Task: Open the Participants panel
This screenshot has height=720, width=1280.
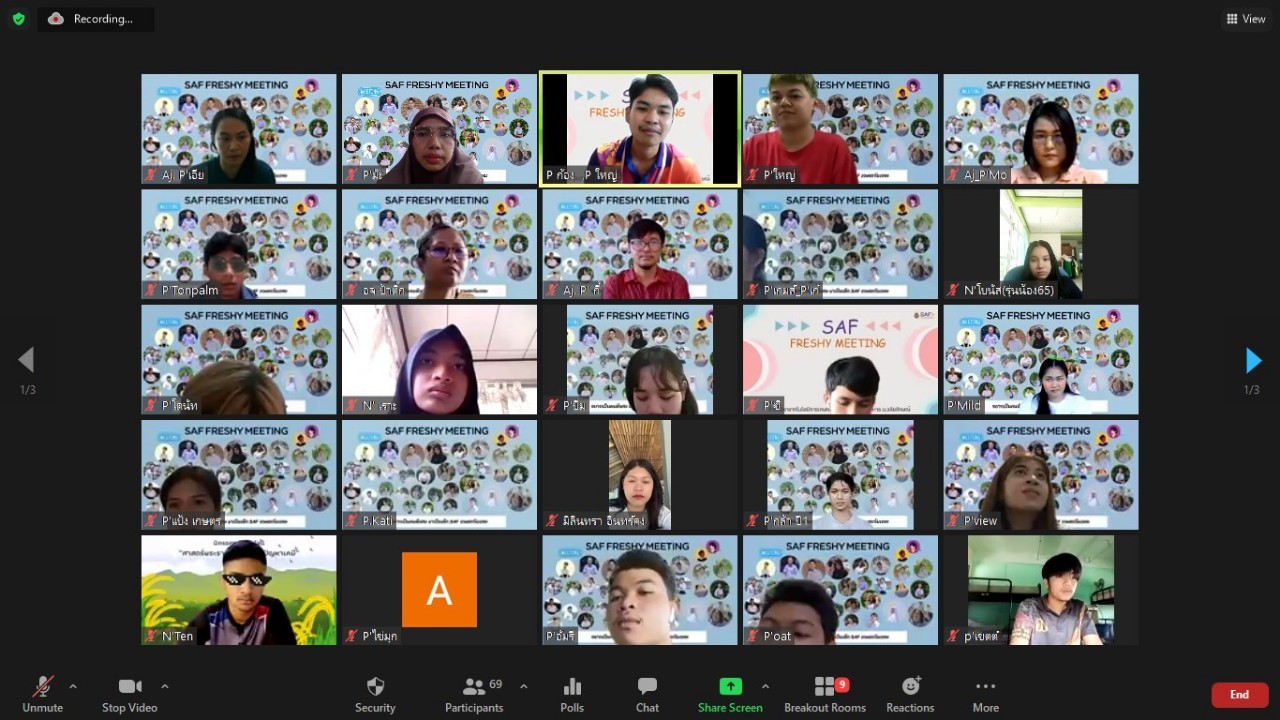Action: 474,694
